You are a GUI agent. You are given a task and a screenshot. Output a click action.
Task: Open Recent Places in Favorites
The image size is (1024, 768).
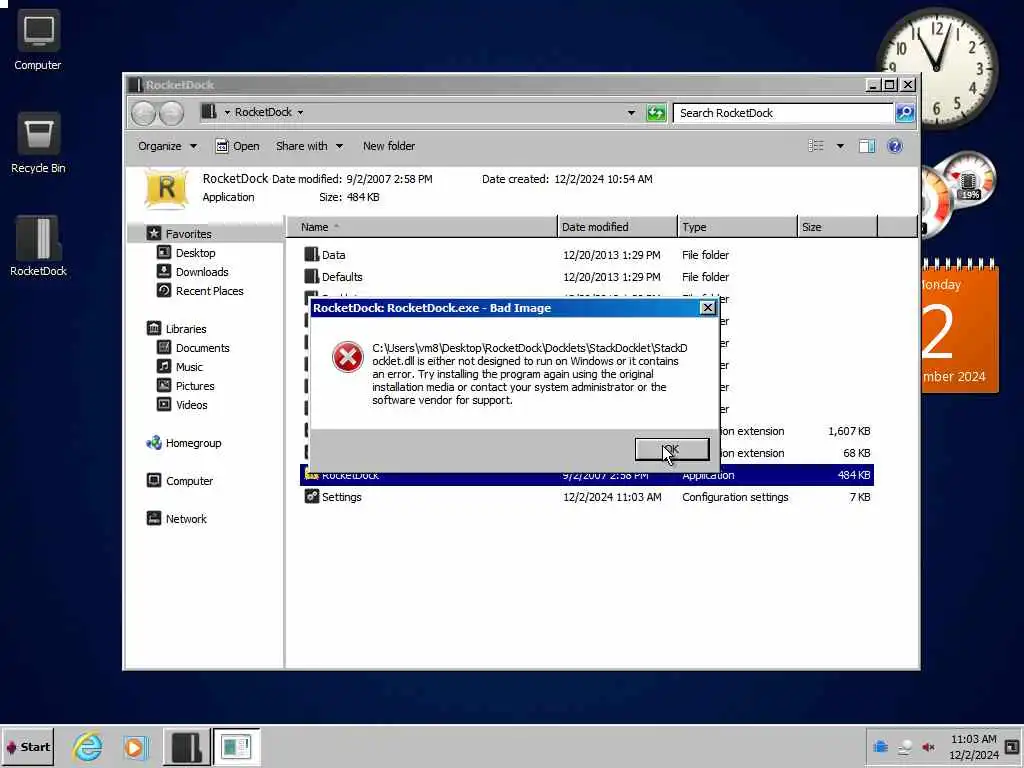200,291
